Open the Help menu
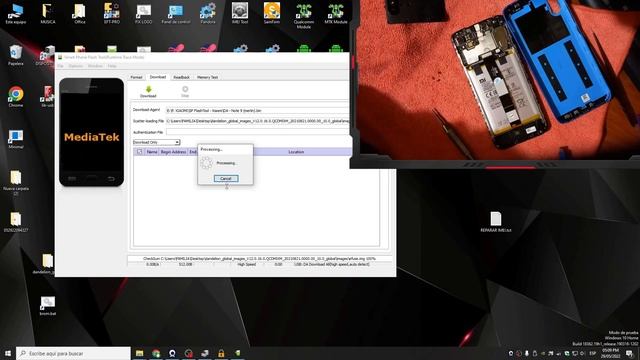Image resolution: width=640 pixels, height=360 pixels. [x=112, y=66]
